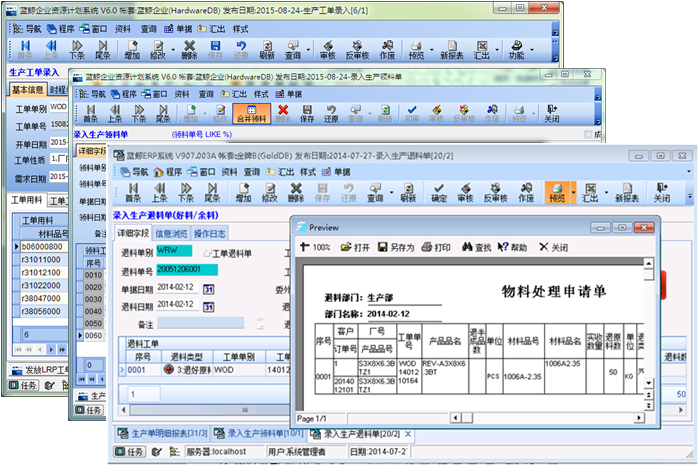
Task: Click 还原 undo icon in requisition window toolbar
Action: point(331,113)
